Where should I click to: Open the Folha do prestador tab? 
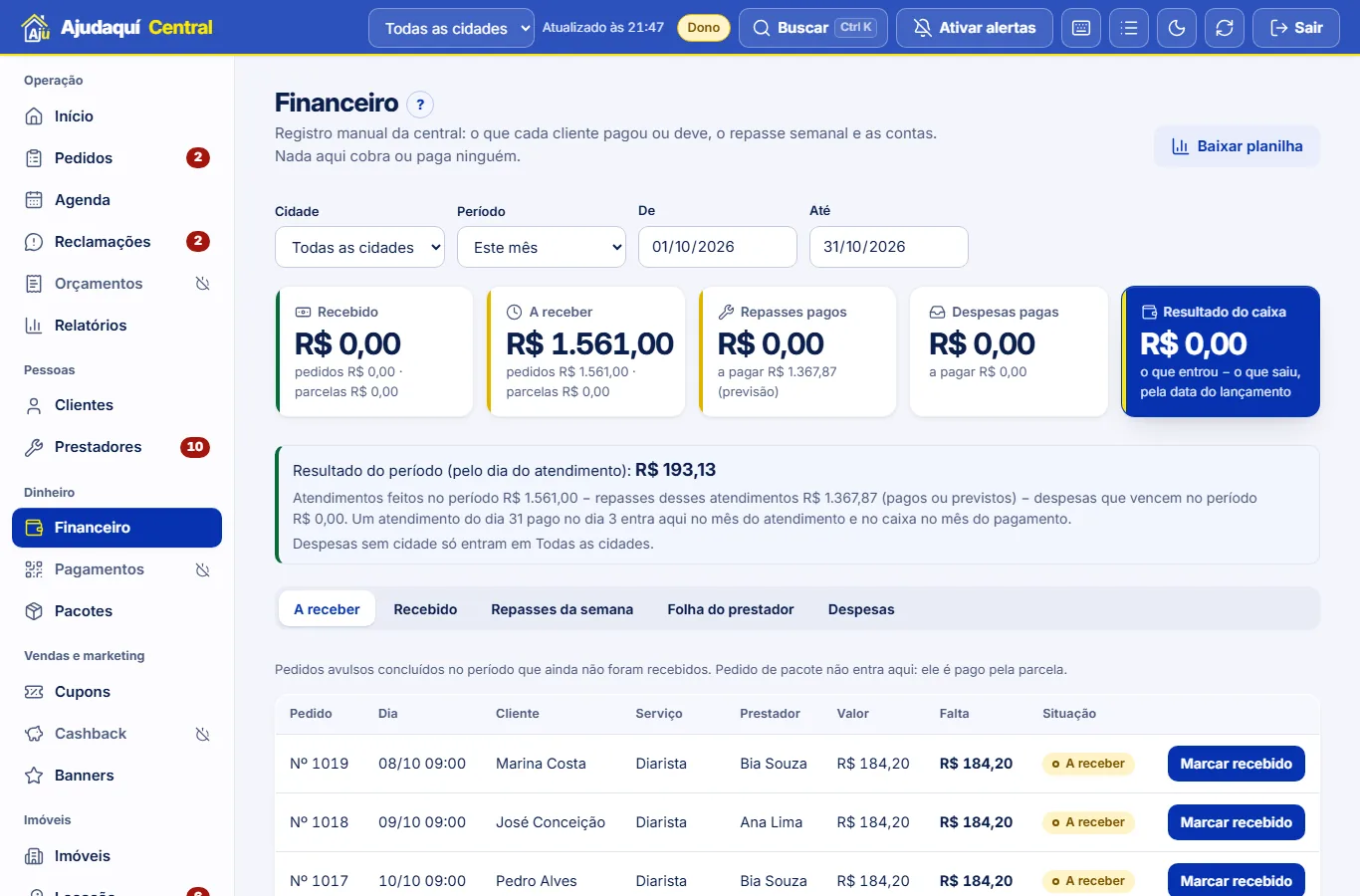pos(731,609)
